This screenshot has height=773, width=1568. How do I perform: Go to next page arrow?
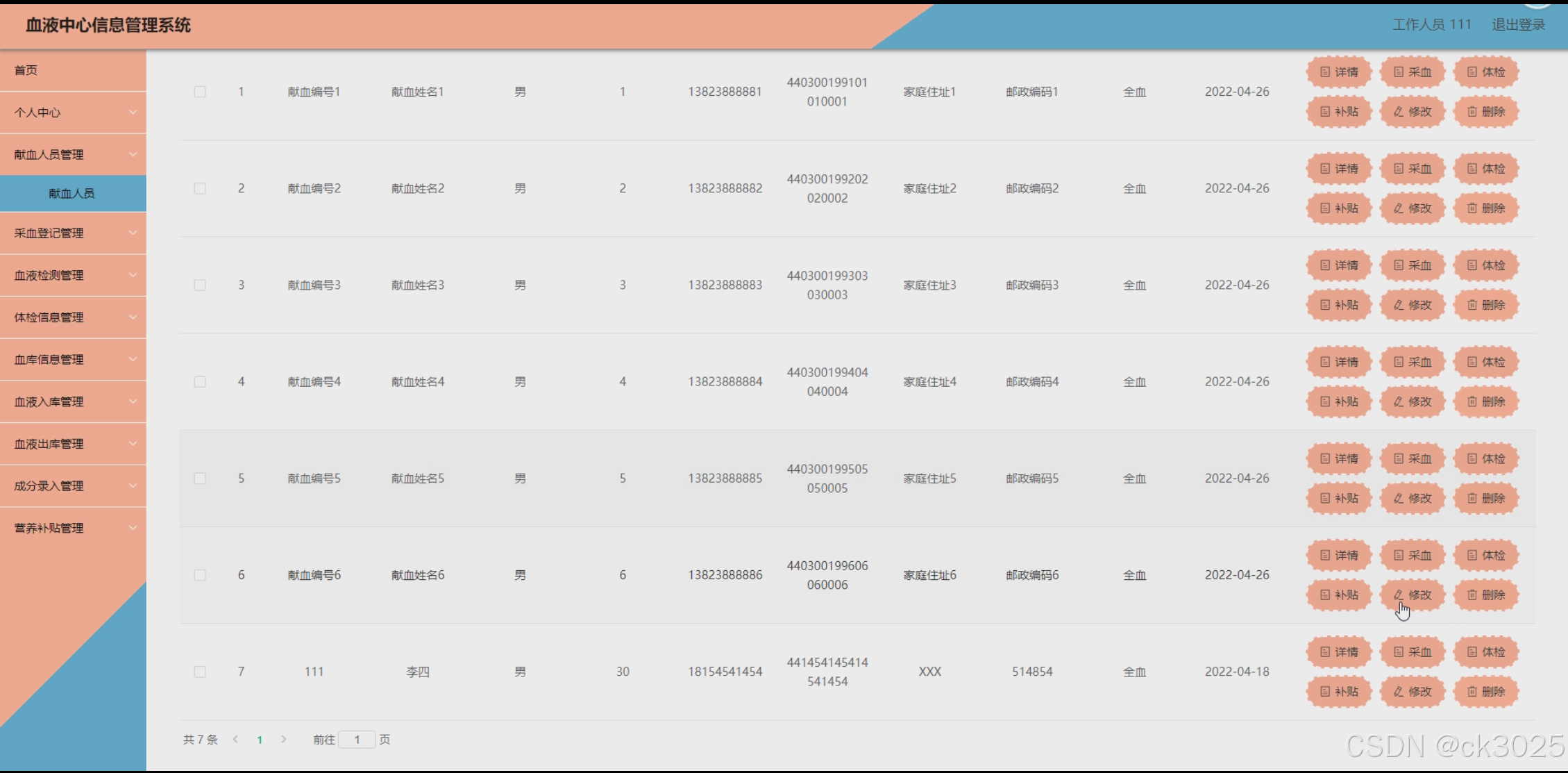[x=283, y=739]
